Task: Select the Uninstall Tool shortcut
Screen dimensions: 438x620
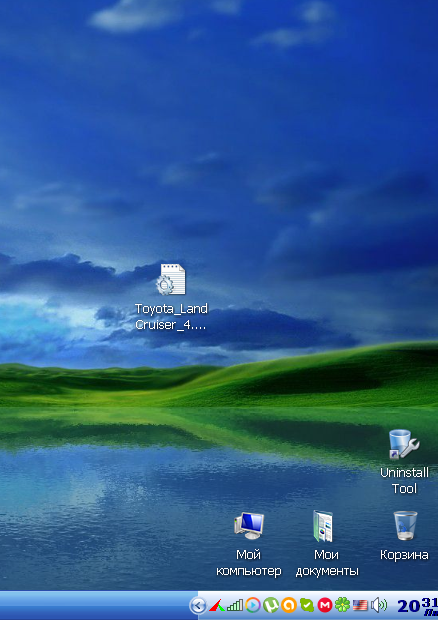Action: tap(404, 445)
